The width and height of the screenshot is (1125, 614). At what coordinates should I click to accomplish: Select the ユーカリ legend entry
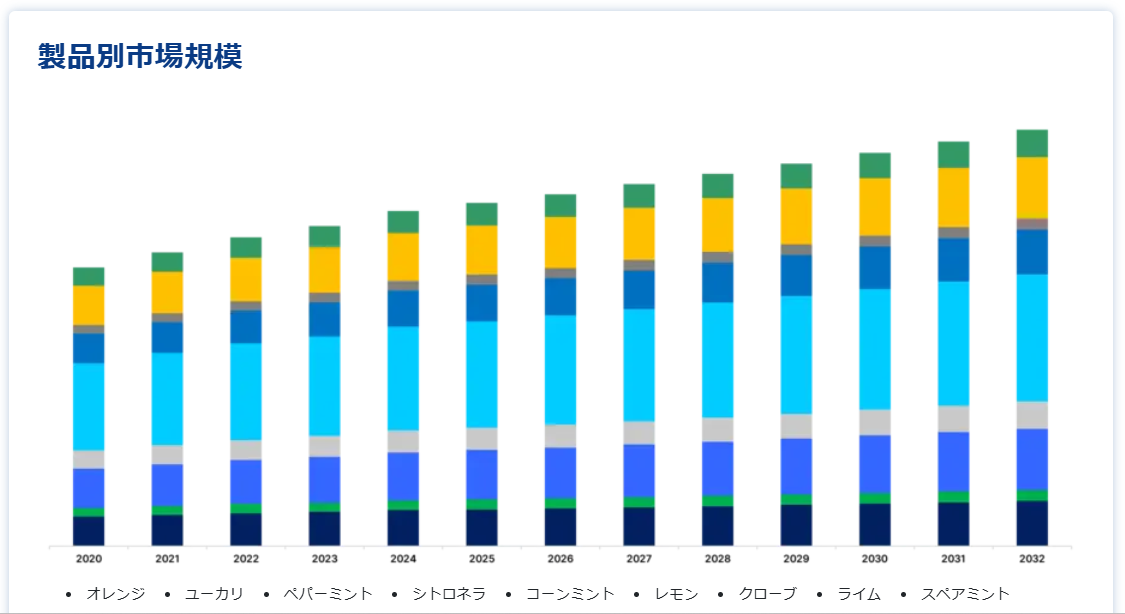(x=214, y=594)
